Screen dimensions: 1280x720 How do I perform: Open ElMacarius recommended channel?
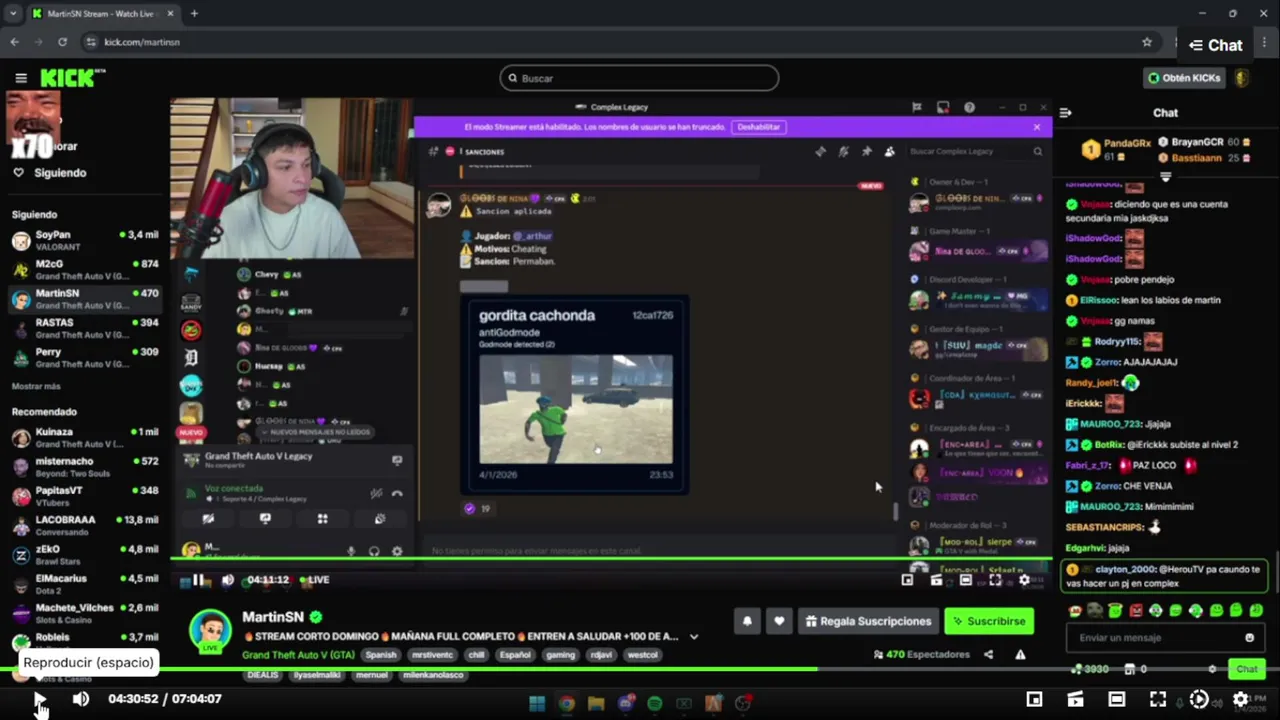pyautogui.click(x=85, y=584)
